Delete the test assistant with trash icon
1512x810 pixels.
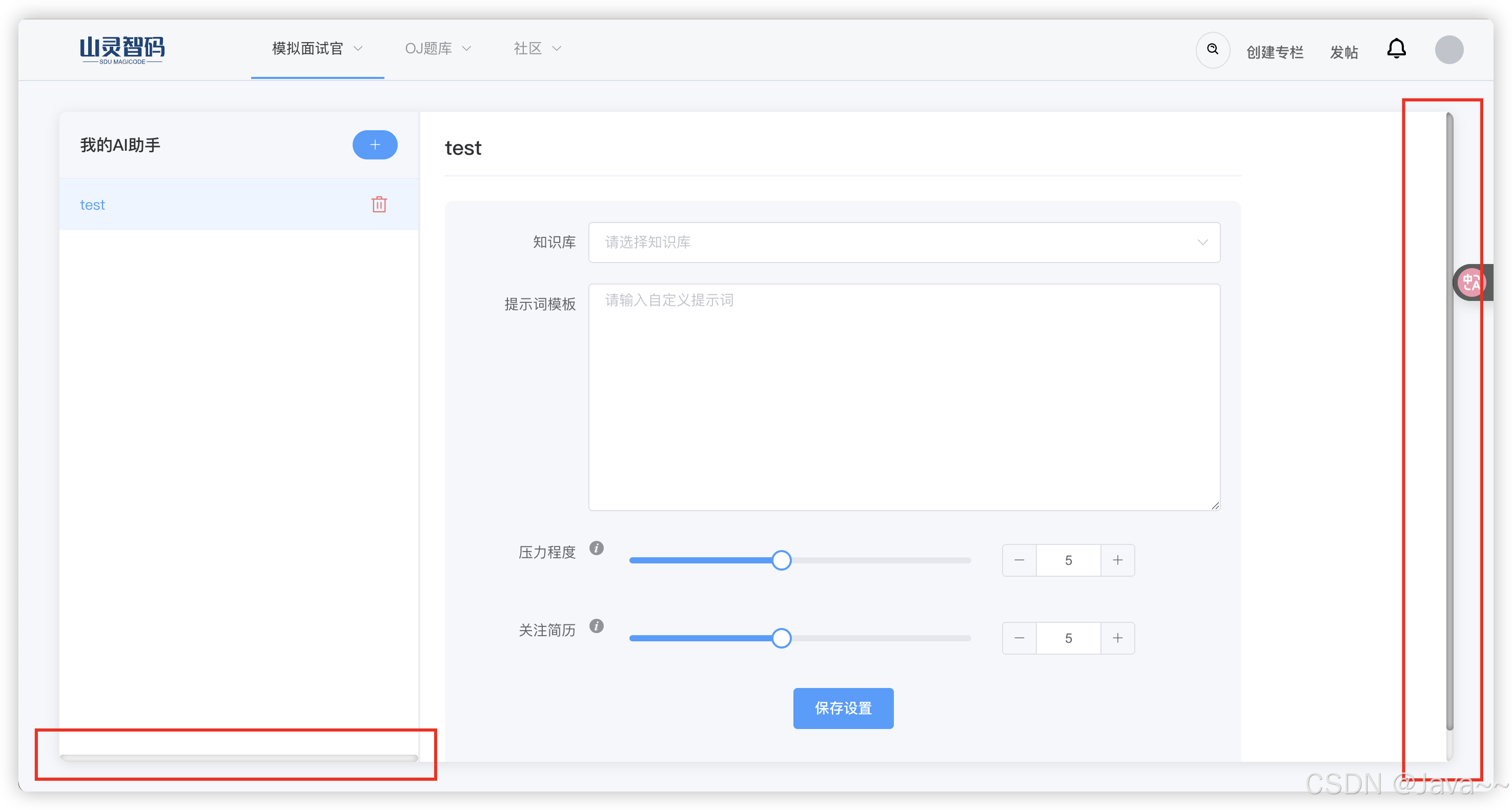coord(379,204)
